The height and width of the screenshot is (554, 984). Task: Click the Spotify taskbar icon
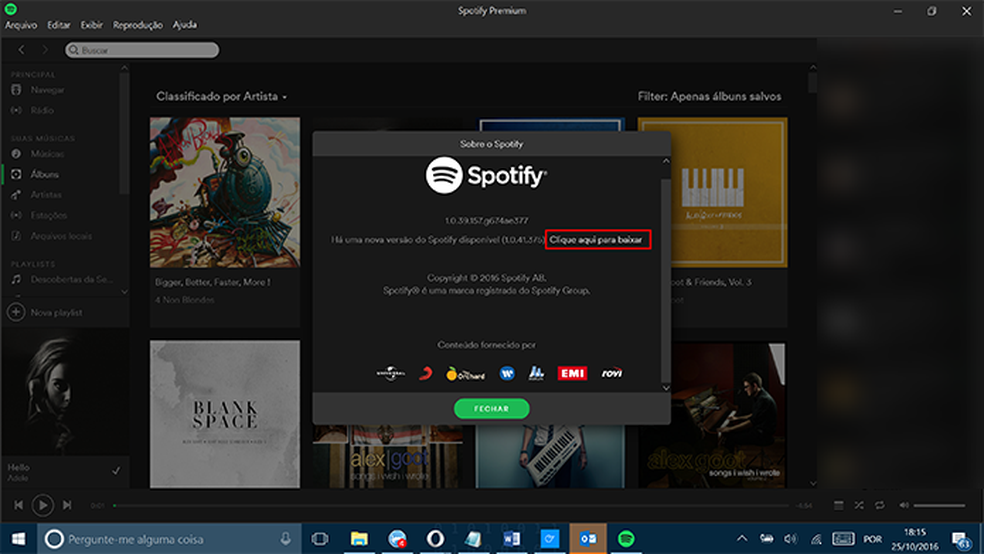coord(626,539)
